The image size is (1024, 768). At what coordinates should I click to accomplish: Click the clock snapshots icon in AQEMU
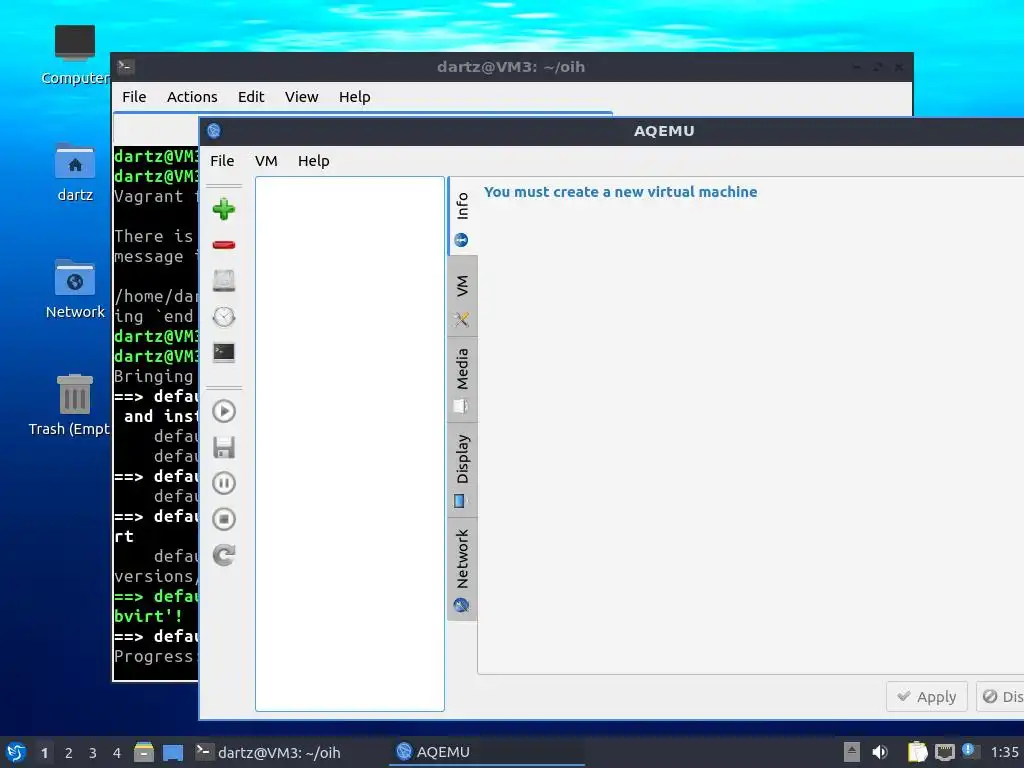tap(223, 317)
